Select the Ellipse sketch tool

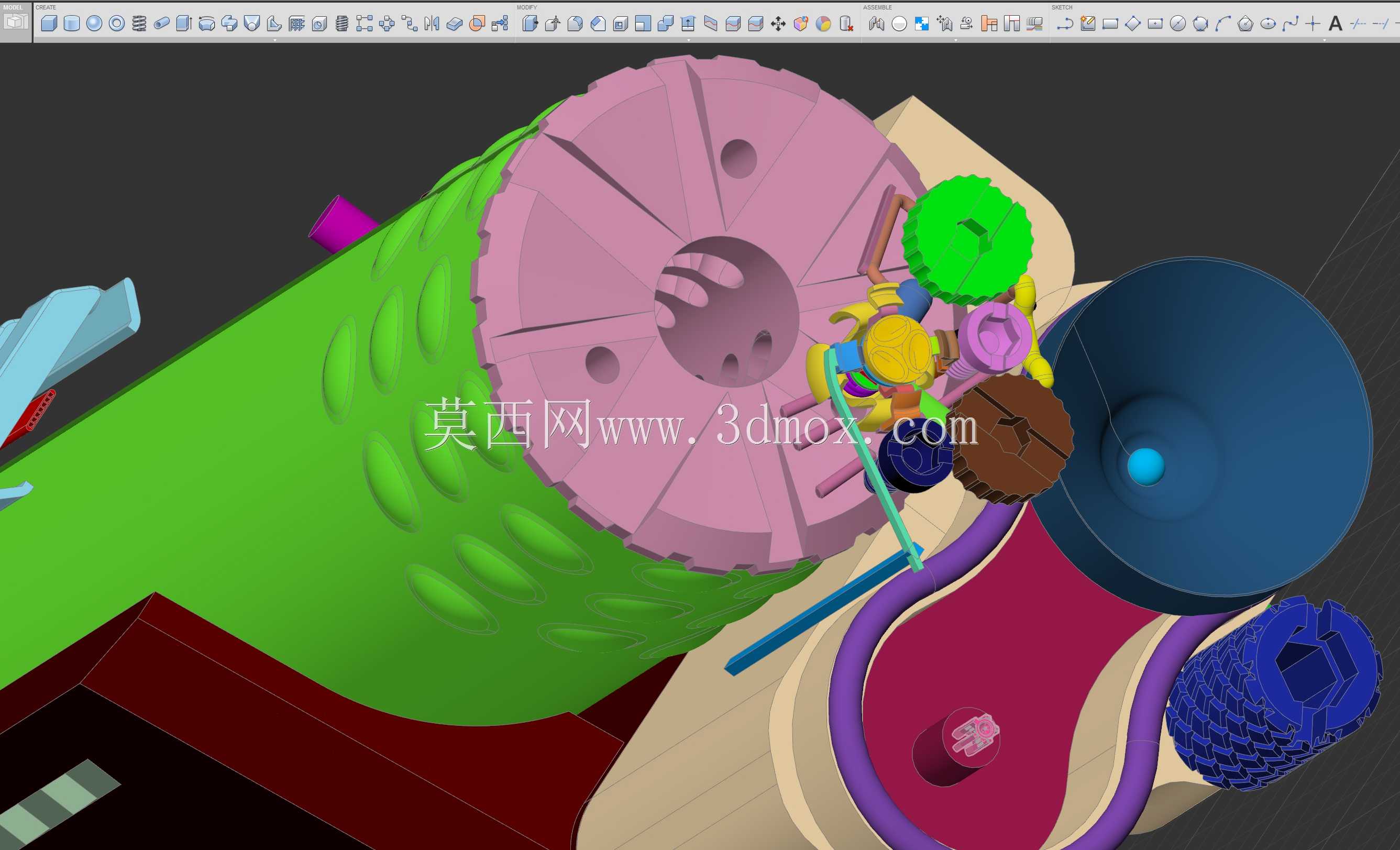pos(1268,23)
